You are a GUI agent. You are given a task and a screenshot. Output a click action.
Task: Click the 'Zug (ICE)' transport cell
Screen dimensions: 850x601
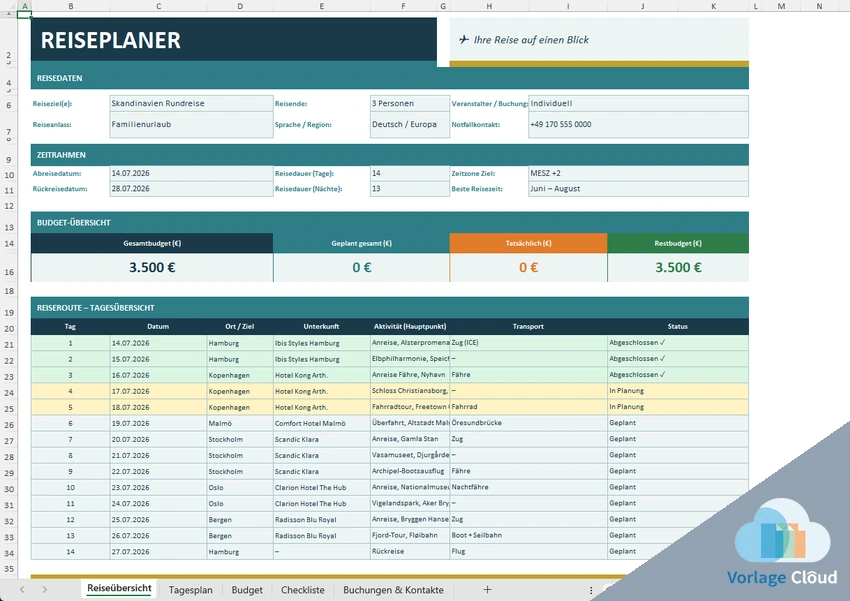coord(529,342)
